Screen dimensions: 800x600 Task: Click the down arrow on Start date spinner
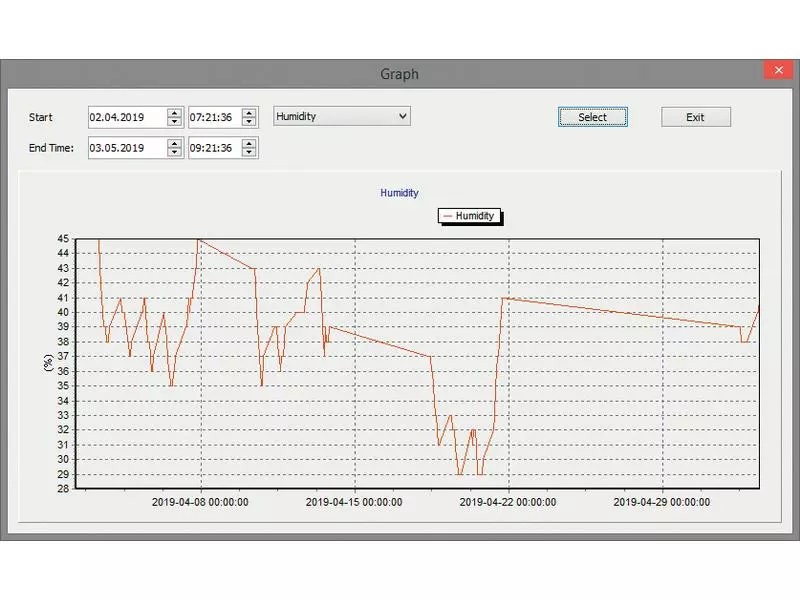point(175,122)
